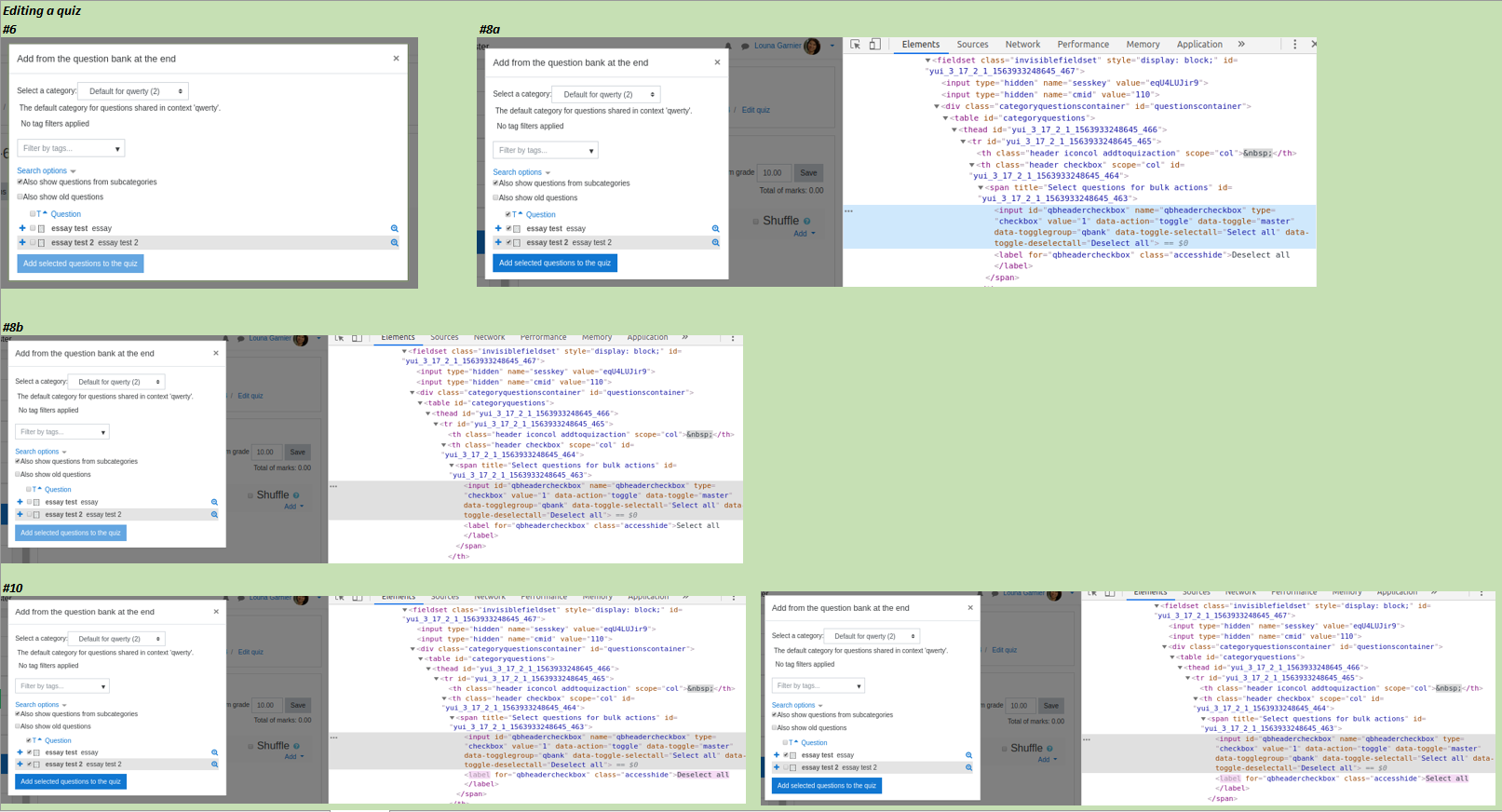Activate the DevTools inspect element icon in #8a
1502x812 pixels.
point(855,44)
